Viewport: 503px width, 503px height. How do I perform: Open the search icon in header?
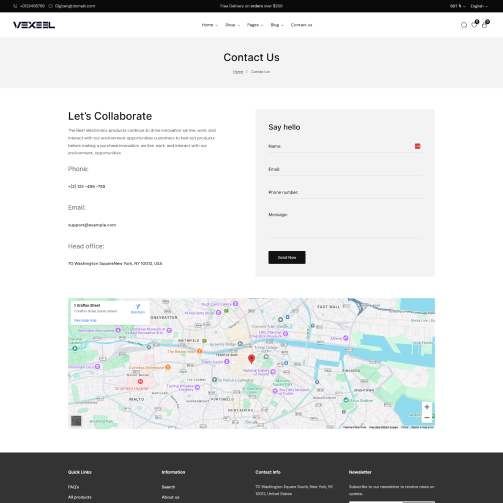(464, 25)
